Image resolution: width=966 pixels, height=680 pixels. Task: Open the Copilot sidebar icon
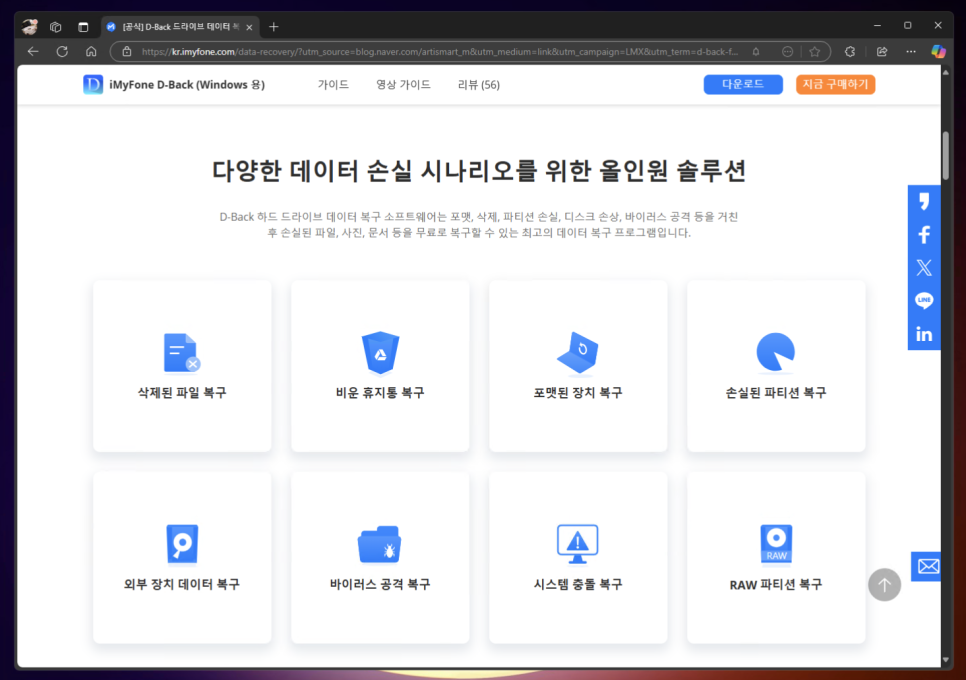coord(938,52)
